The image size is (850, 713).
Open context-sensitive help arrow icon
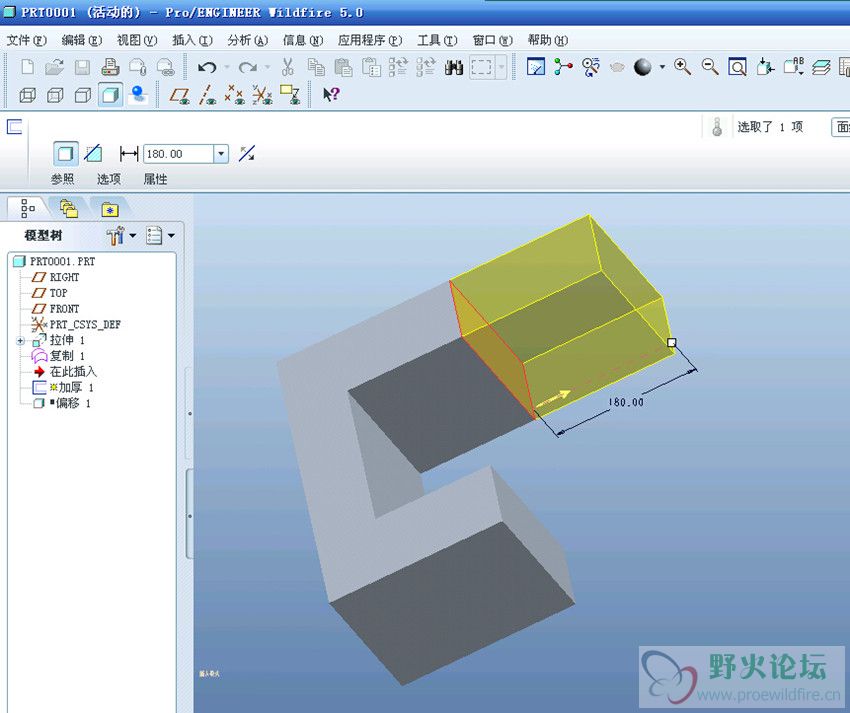pyautogui.click(x=331, y=95)
